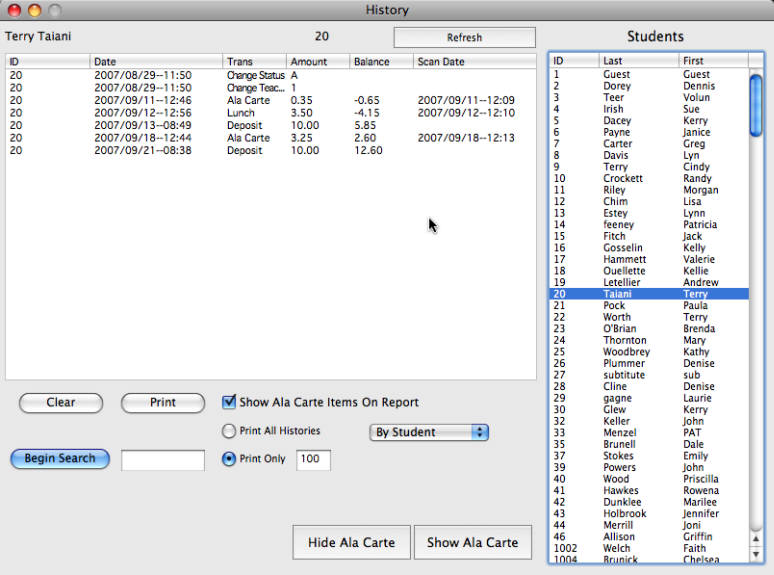
Task: Click the yellow minimize window button
Action: pos(35,10)
